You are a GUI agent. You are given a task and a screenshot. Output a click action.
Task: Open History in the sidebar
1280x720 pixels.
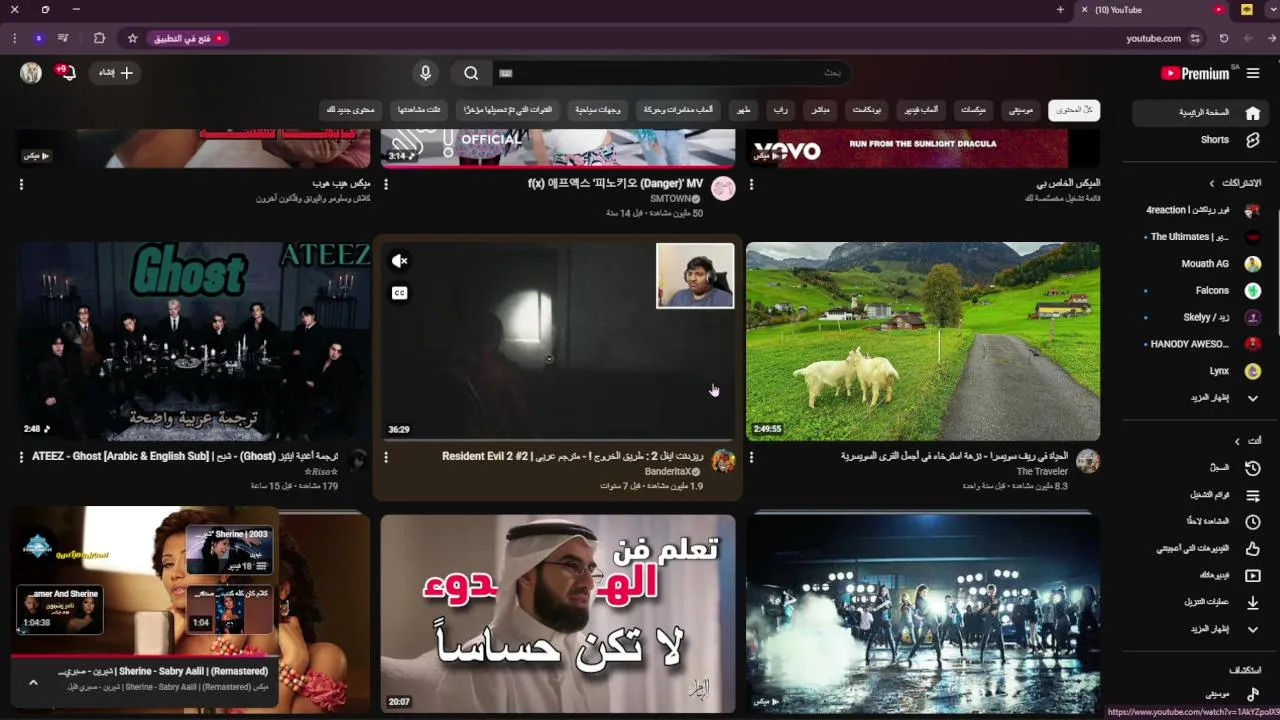tap(1198, 468)
